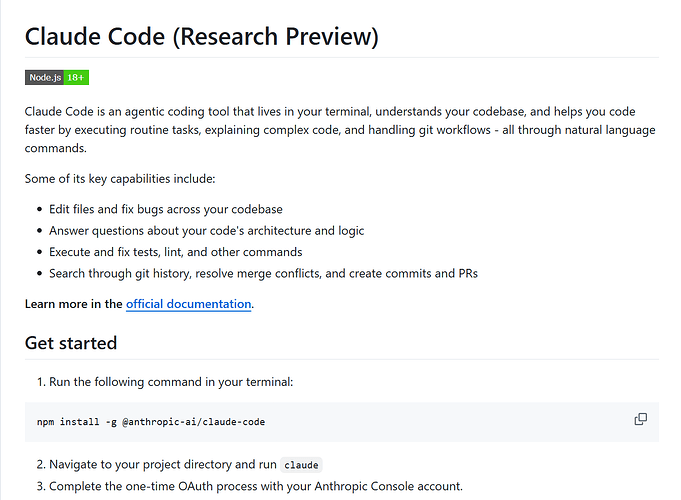Click the Node.js 18+ badge
The width and height of the screenshot is (681, 500).
[57, 77]
